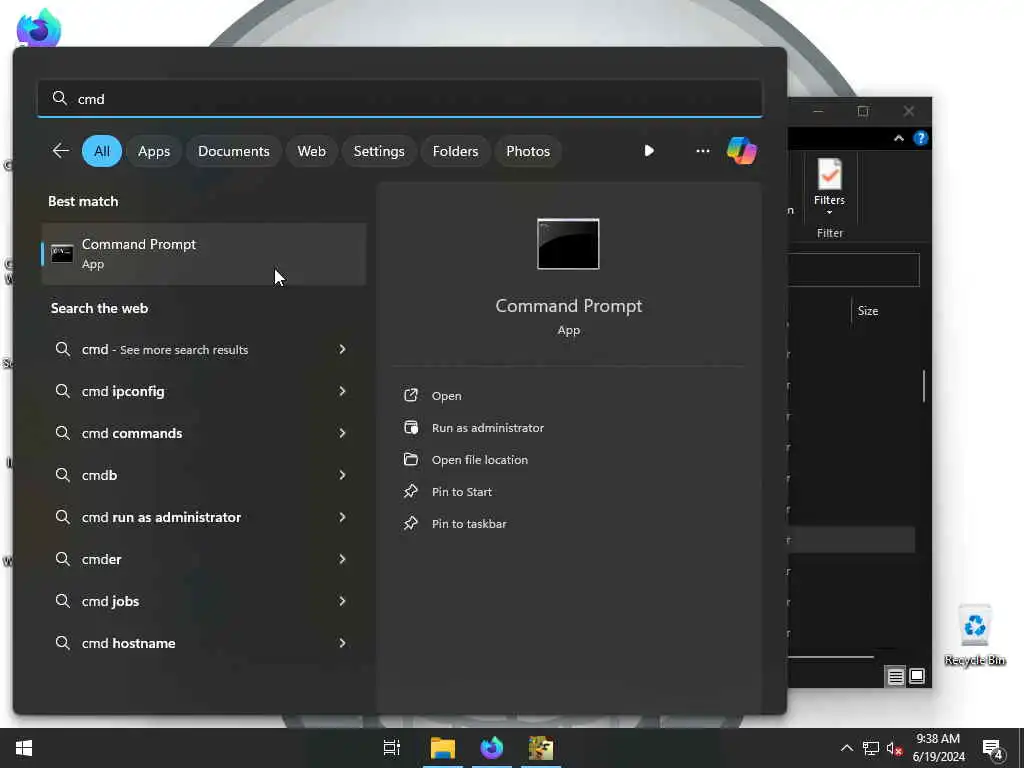
Task: Open Task View on the taskbar
Action: (391, 748)
